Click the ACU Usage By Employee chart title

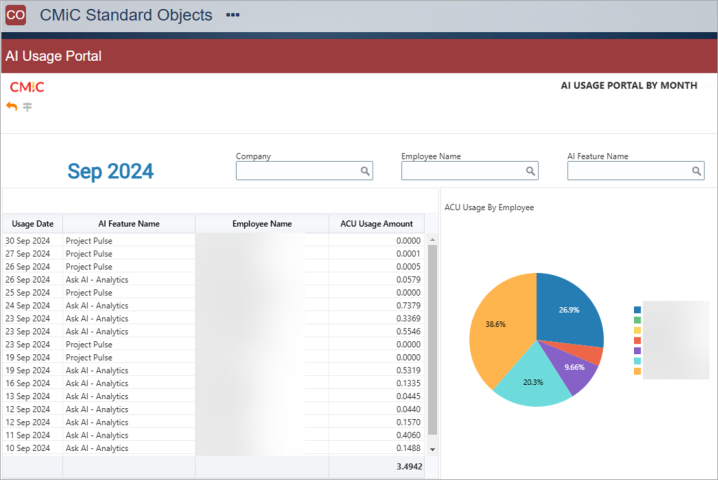pos(489,207)
